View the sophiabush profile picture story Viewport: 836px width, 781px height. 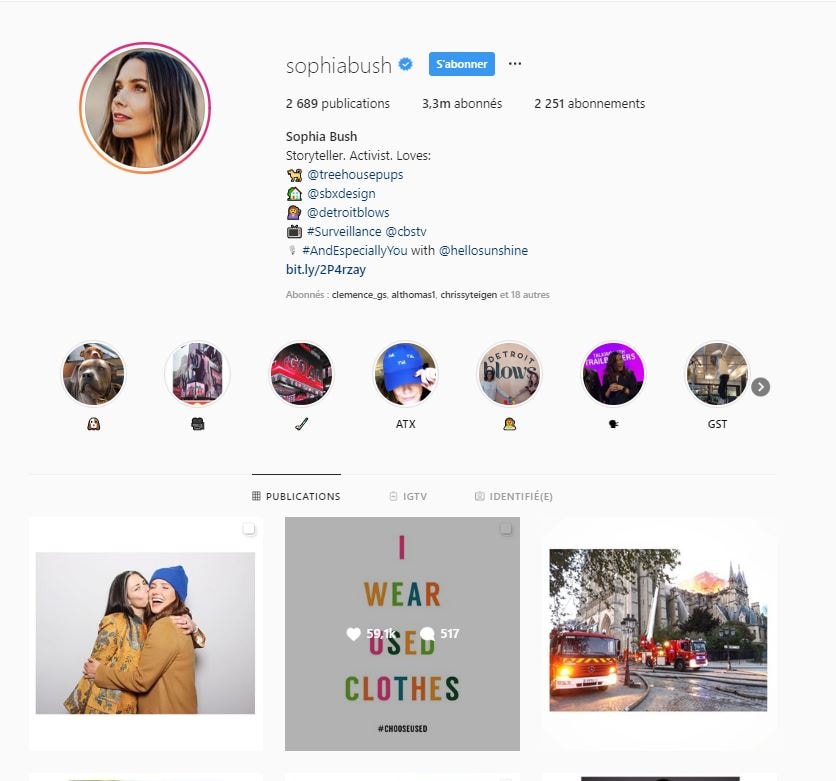[x=145, y=108]
